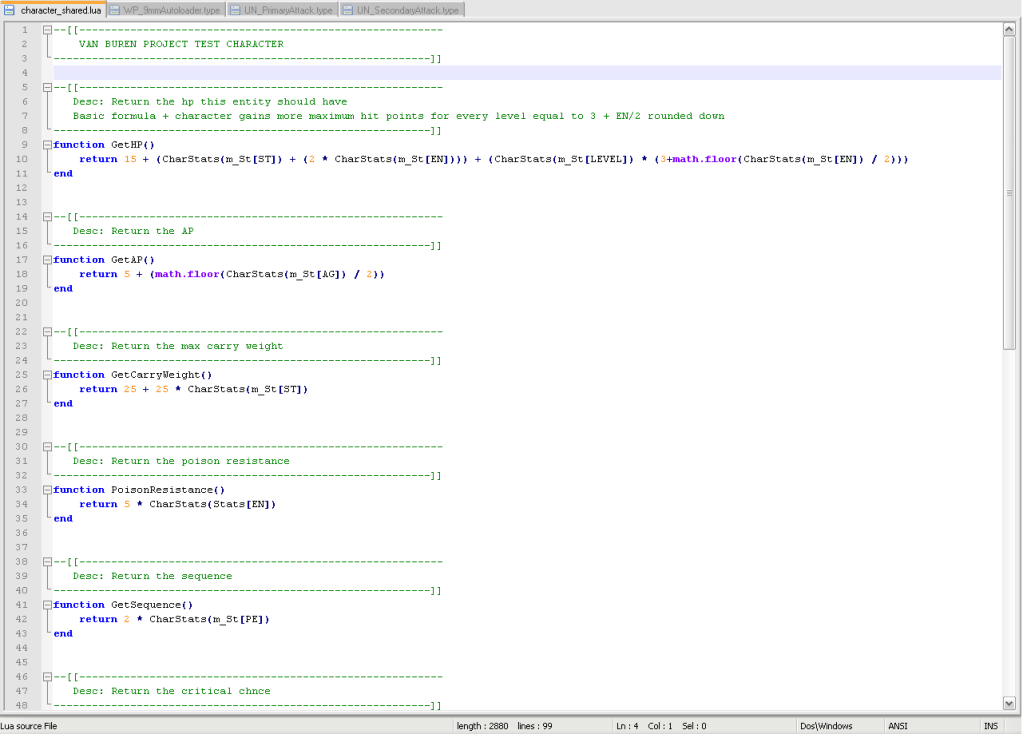Click 'Desc: Return the critical chnce' comment
Image resolution: width=1023 pixels, height=734 pixels.
[171, 691]
